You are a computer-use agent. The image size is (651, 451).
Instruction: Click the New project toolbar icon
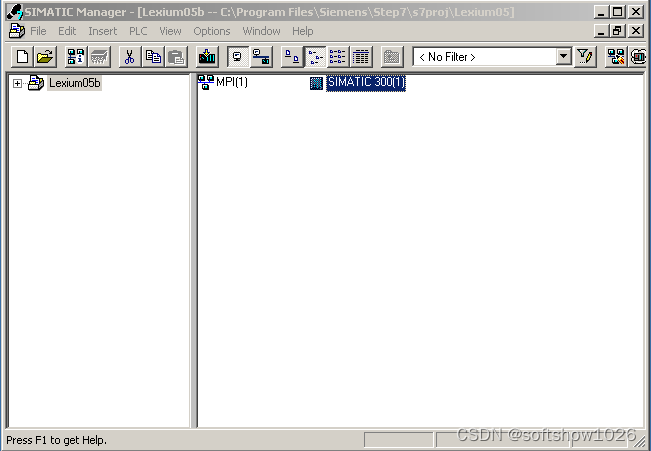pos(22,57)
